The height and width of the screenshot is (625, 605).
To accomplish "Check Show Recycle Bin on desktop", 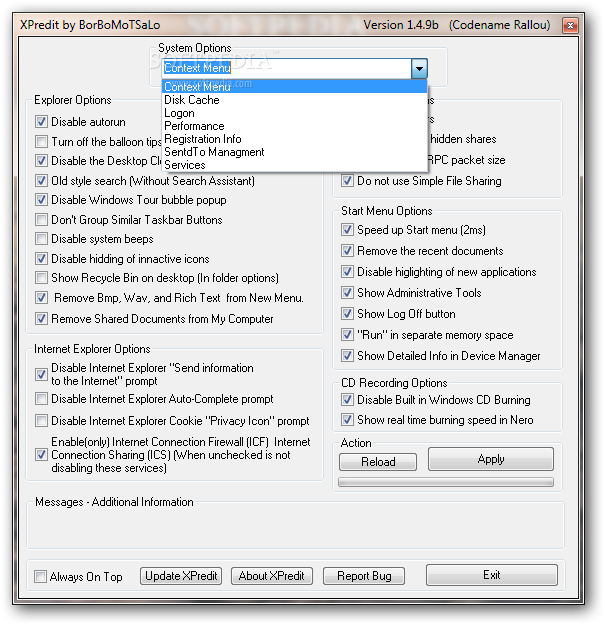I will pyautogui.click(x=41, y=278).
